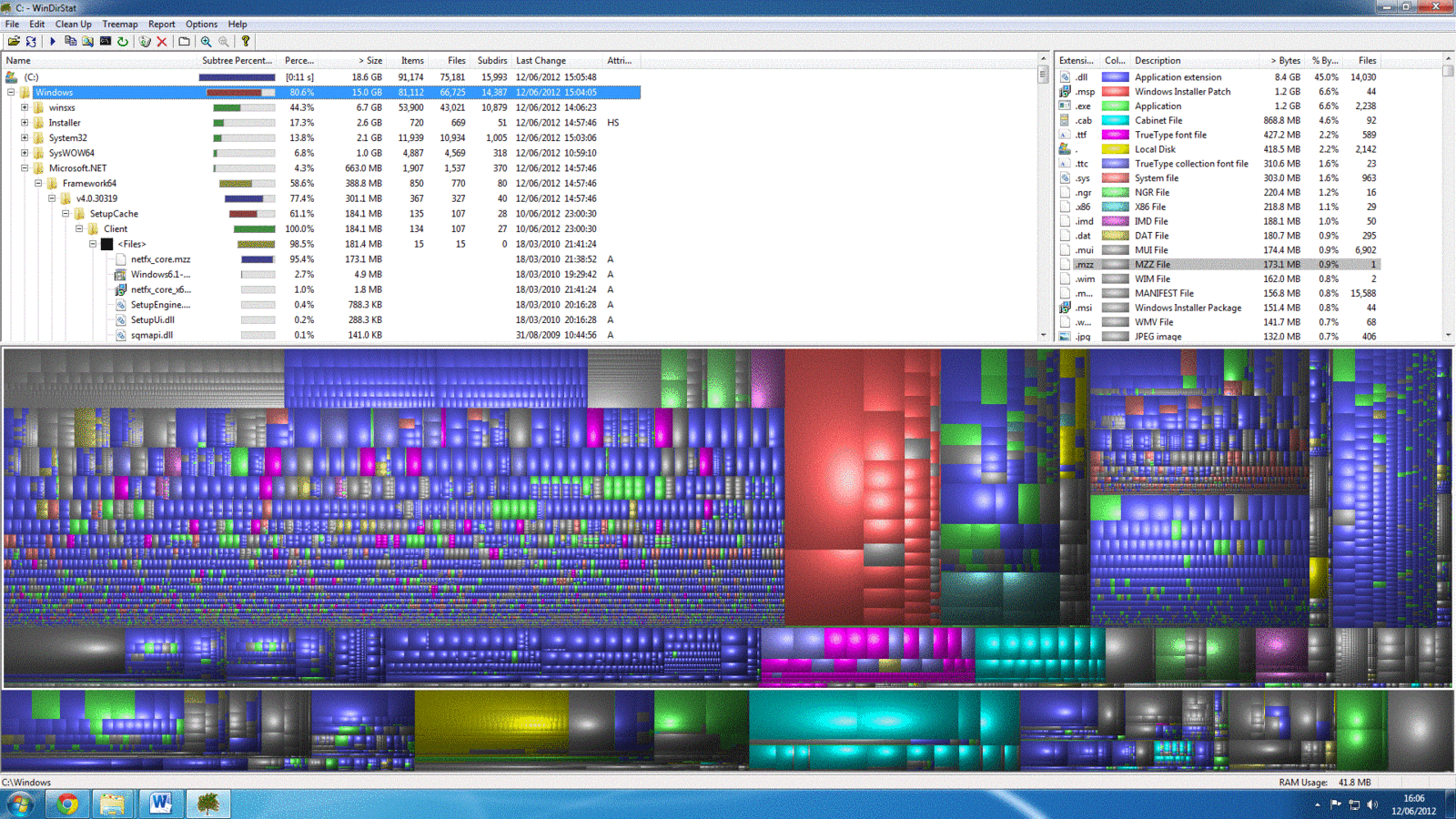Click the Open folder toolbar icon
The width and height of the screenshot is (1456, 819).
pyautogui.click(x=14, y=41)
